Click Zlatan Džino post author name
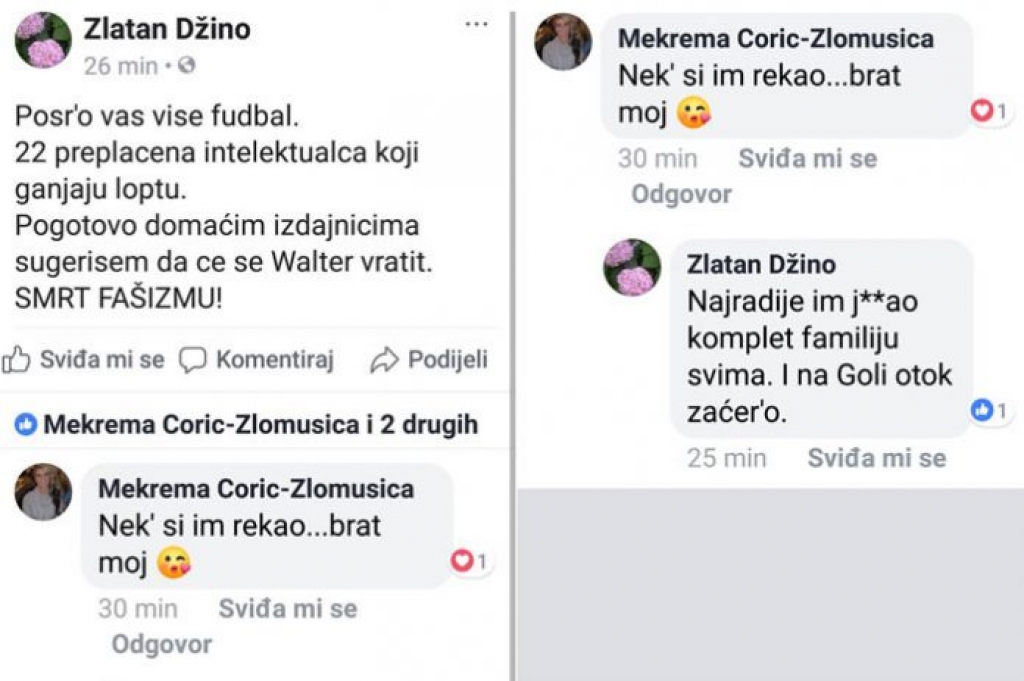1024x681 pixels. point(167,29)
